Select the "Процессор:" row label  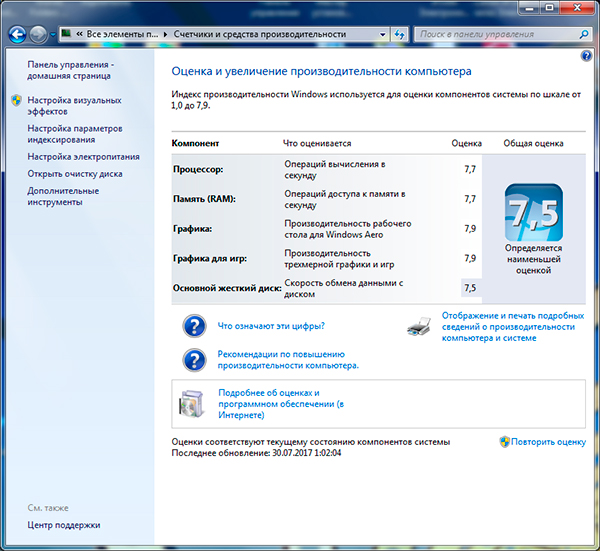[198, 170]
